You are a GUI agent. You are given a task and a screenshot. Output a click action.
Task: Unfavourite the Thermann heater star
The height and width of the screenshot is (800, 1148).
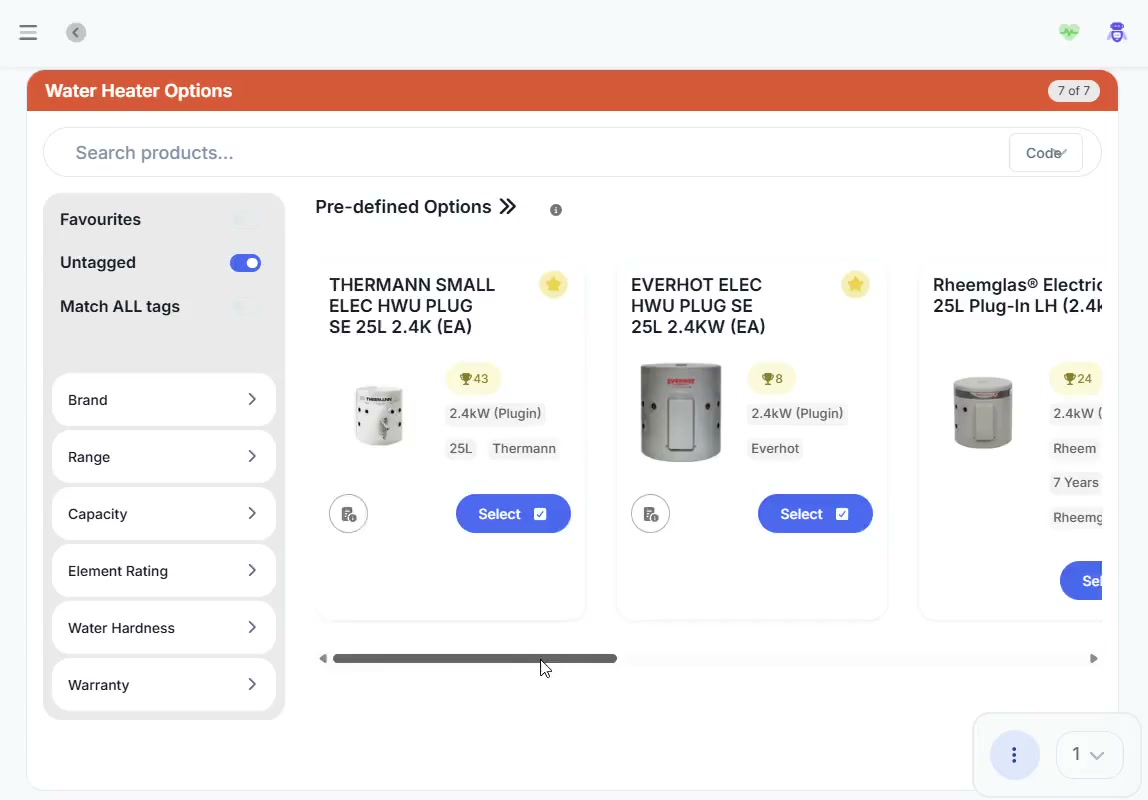(x=554, y=284)
